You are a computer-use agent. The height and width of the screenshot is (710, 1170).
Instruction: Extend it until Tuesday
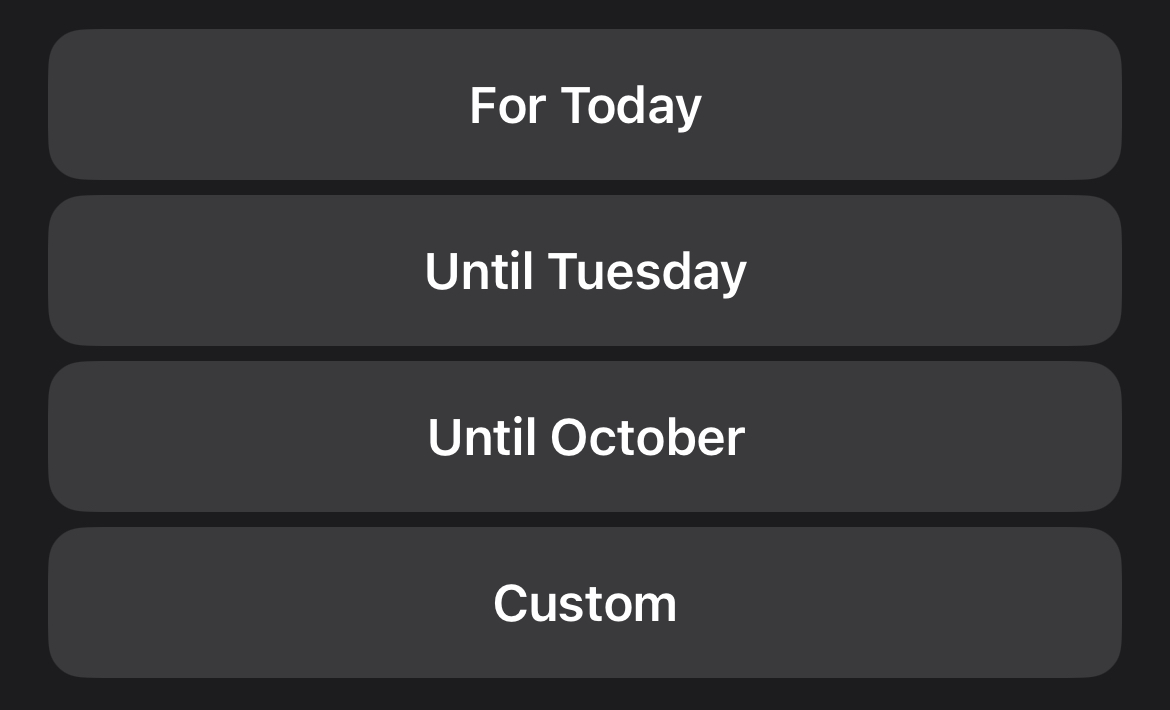[x=585, y=271]
